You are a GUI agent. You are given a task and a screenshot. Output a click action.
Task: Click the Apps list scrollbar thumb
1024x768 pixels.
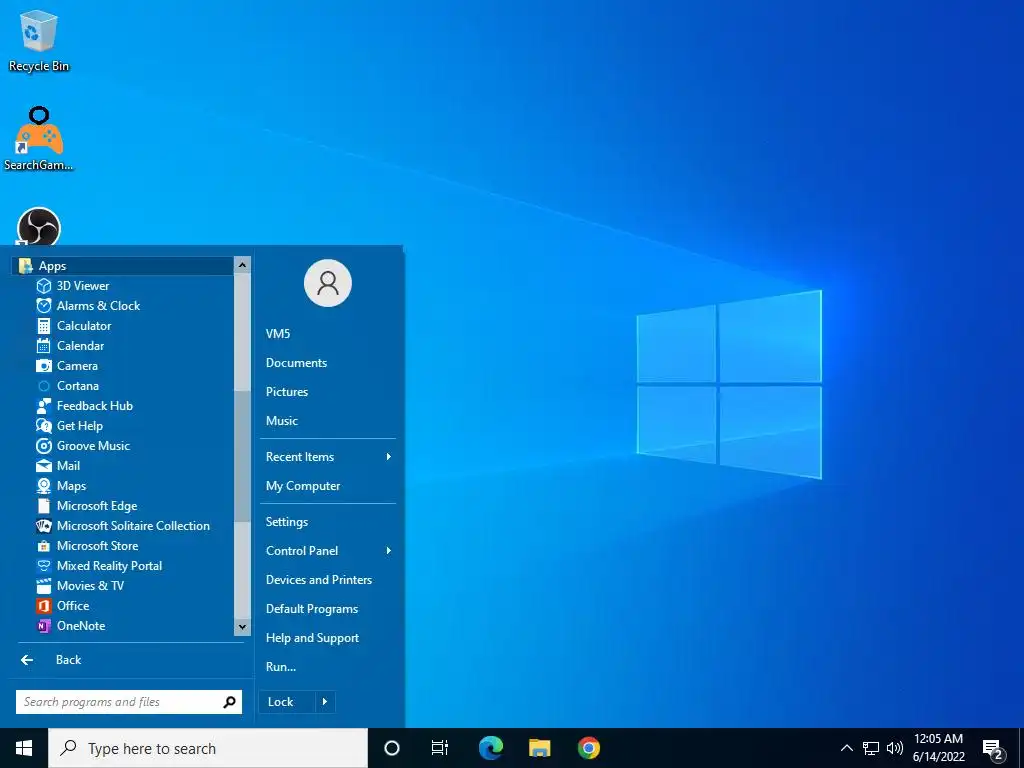click(x=242, y=457)
